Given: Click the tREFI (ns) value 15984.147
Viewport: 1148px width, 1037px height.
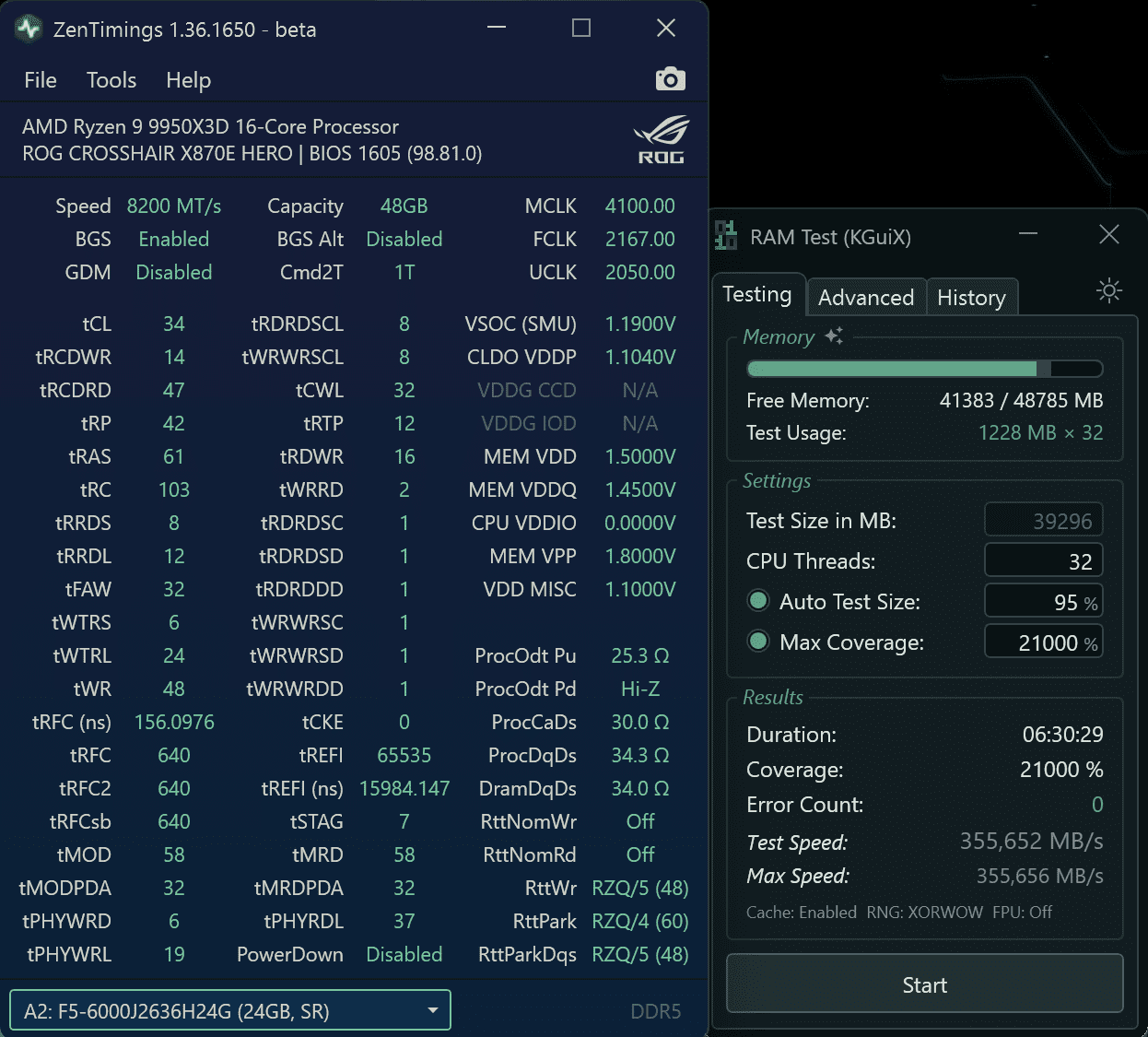Looking at the screenshot, I should 404,788.
